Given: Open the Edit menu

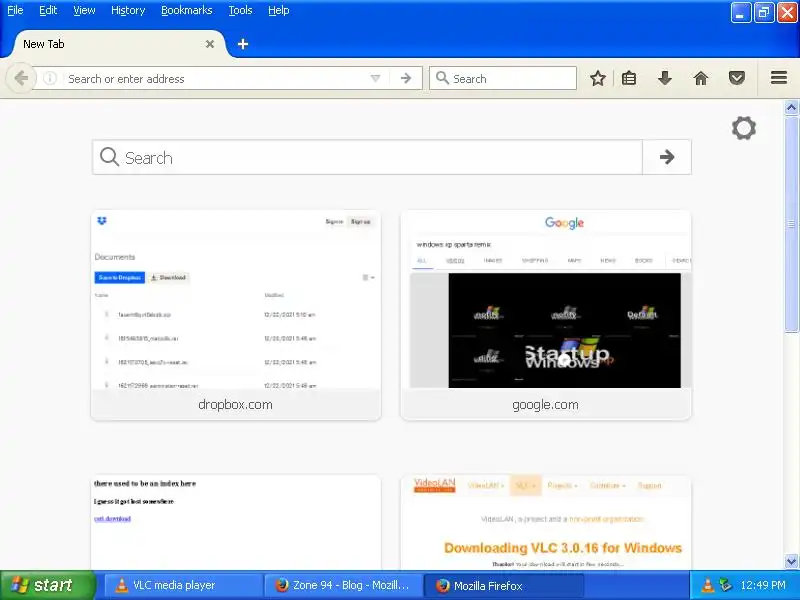Looking at the screenshot, I should coord(48,10).
